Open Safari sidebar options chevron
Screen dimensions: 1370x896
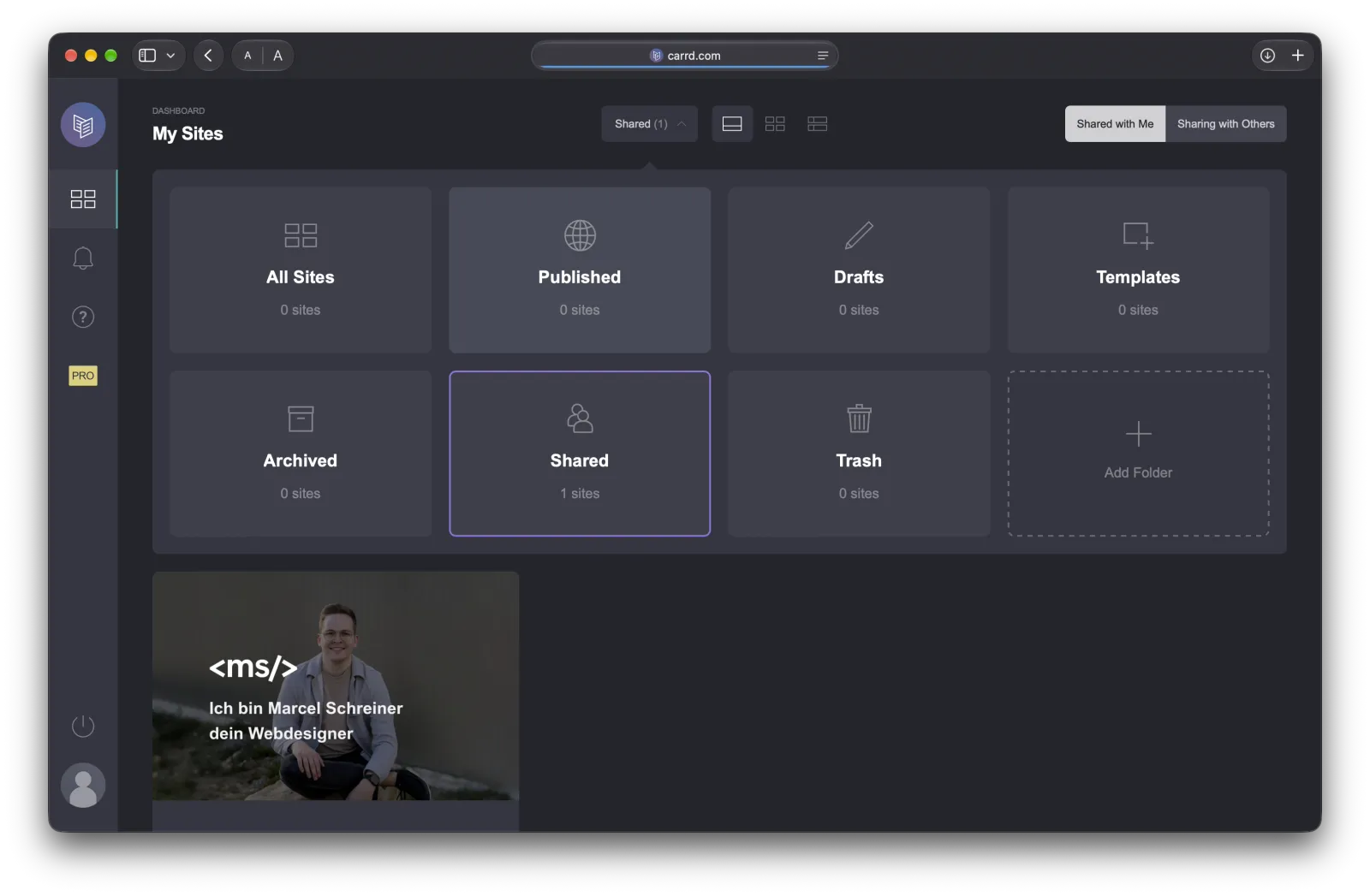pyautogui.click(x=171, y=56)
